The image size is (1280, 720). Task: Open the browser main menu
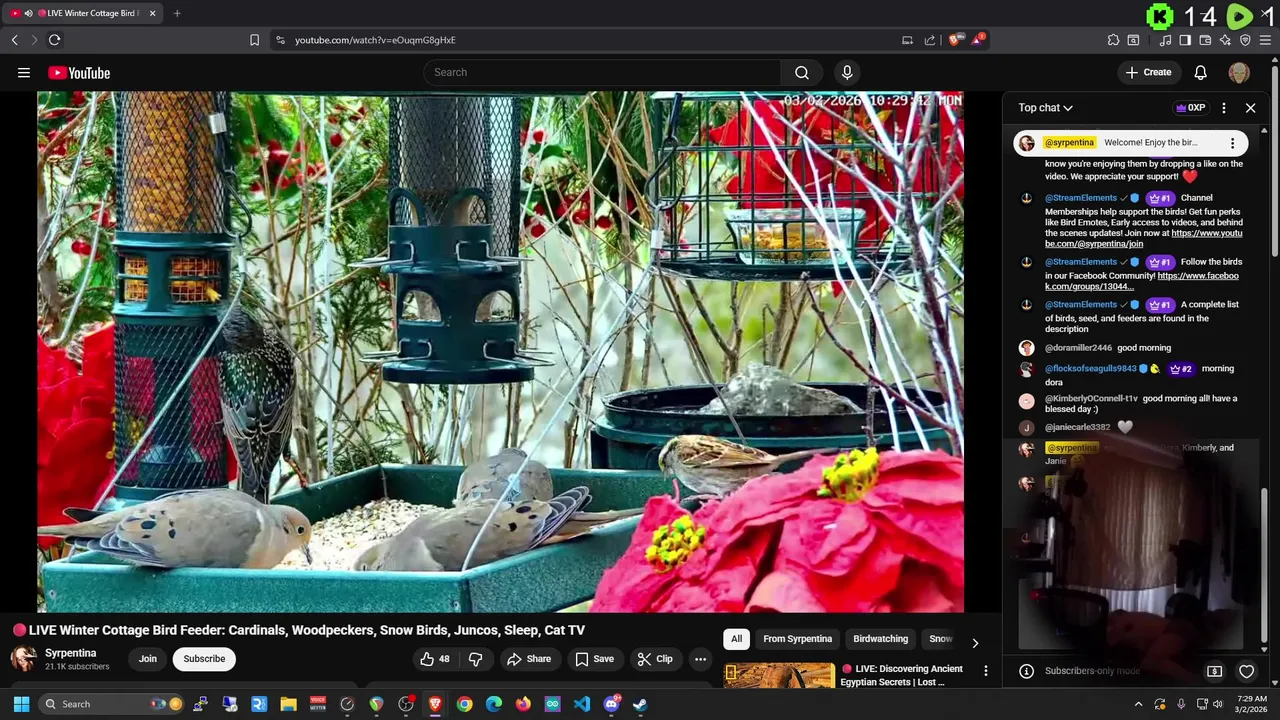(x=1266, y=40)
